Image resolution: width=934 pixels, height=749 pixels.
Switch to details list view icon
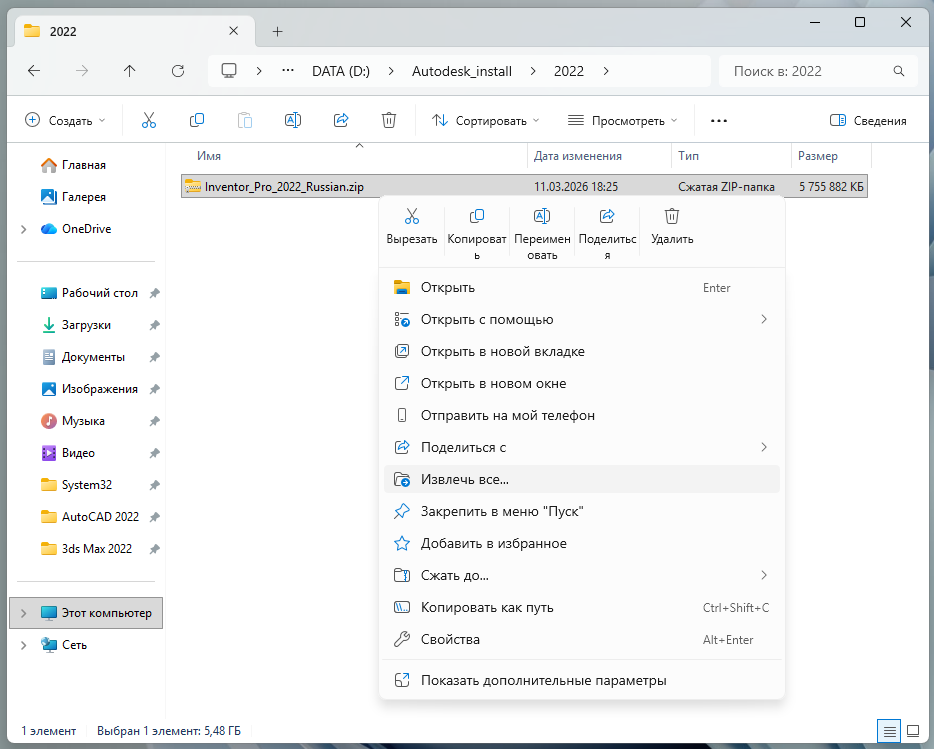coord(889,731)
